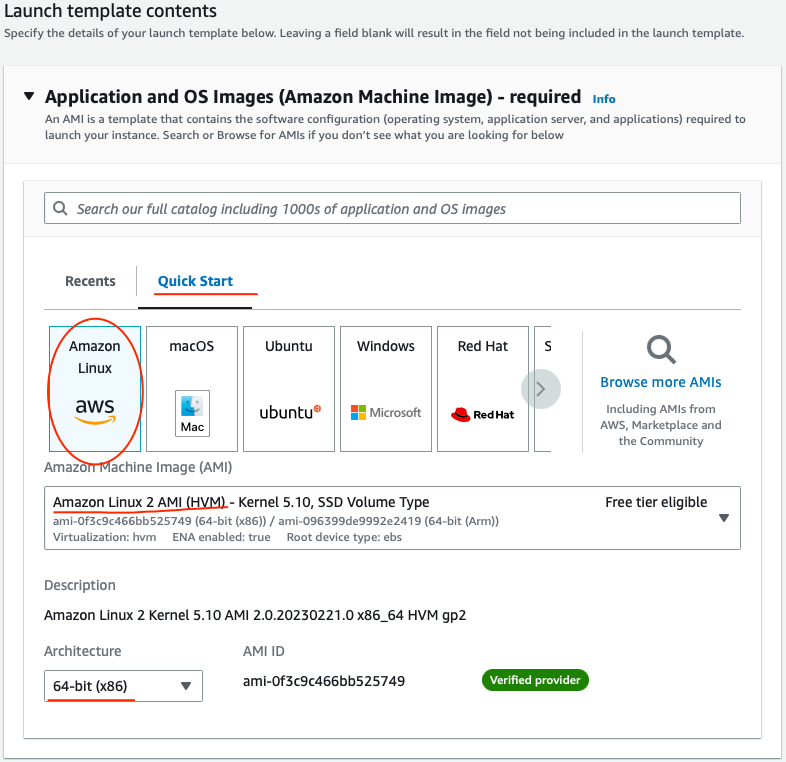This screenshot has width=786, height=762.
Task: Choose the macOS Mac image tile
Action: [191, 389]
